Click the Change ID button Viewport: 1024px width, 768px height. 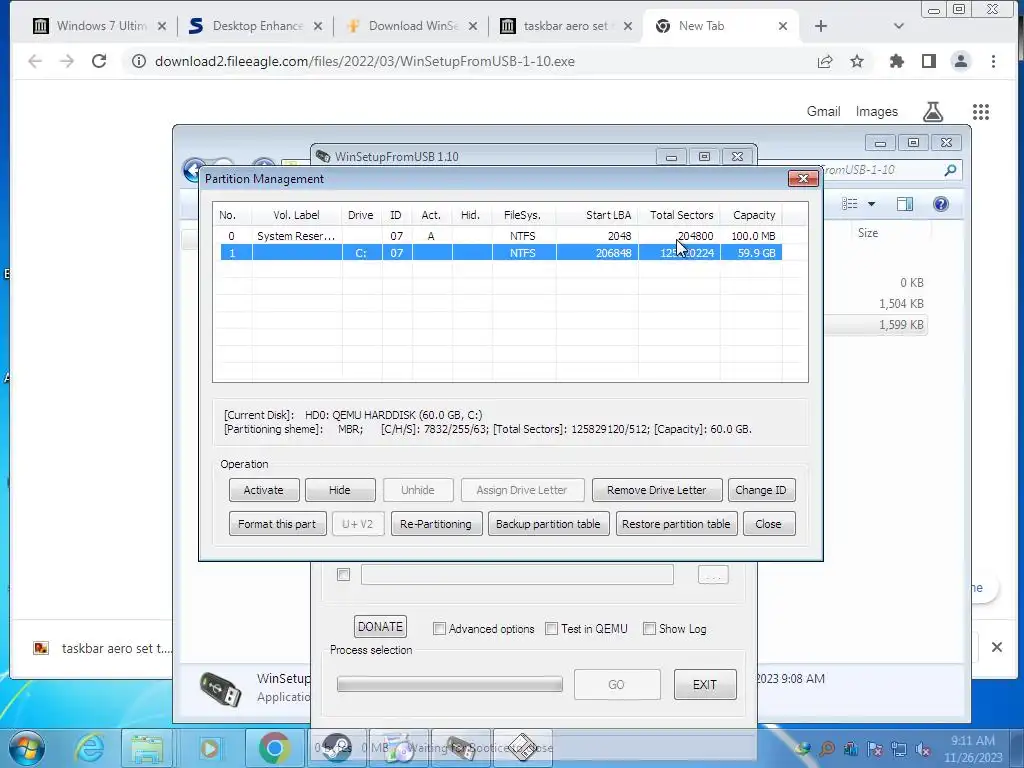[761, 490]
